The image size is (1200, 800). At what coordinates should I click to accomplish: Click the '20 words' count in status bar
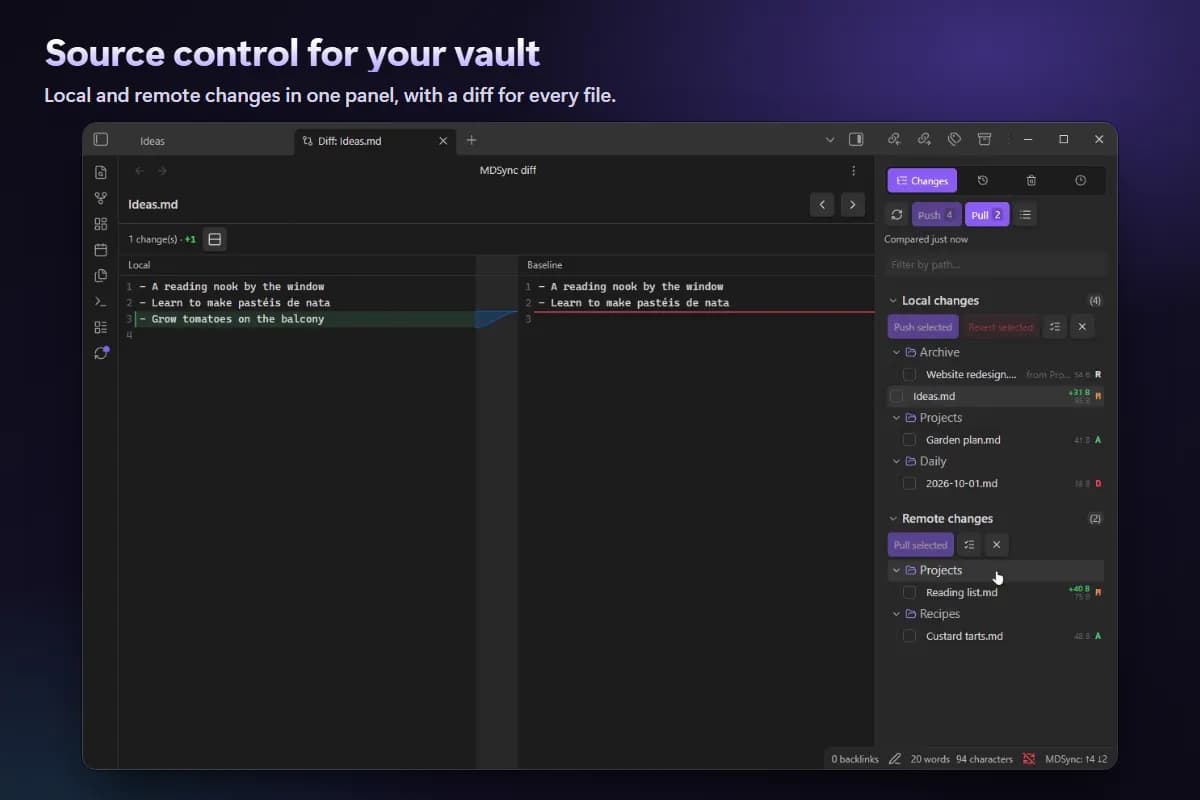tap(930, 759)
